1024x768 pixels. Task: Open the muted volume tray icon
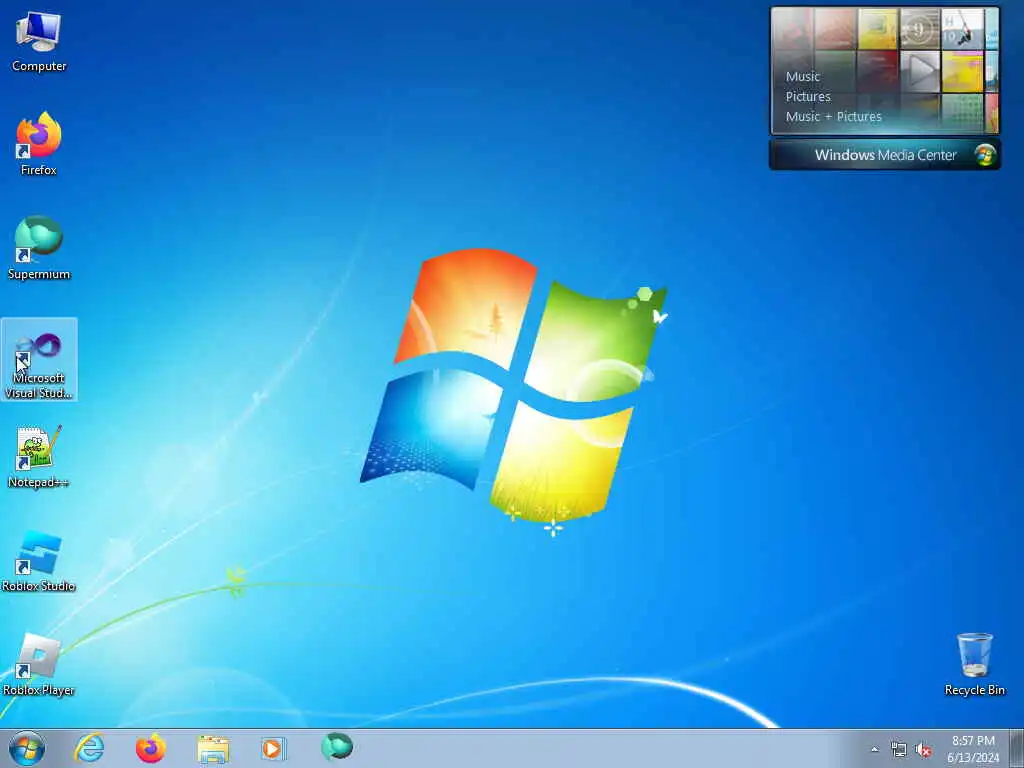(x=923, y=750)
